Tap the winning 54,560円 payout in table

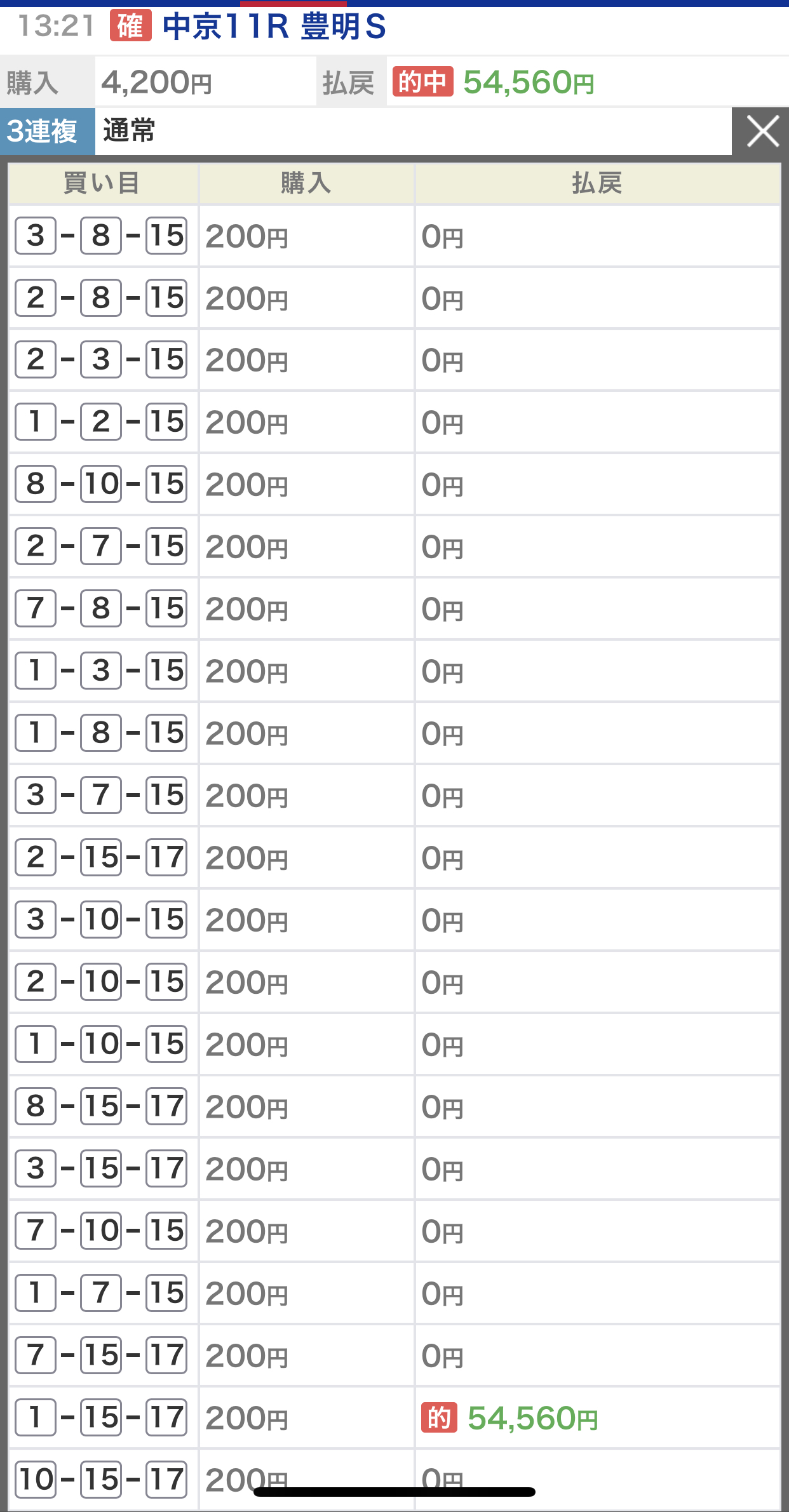pyautogui.click(x=532, y=1418)
